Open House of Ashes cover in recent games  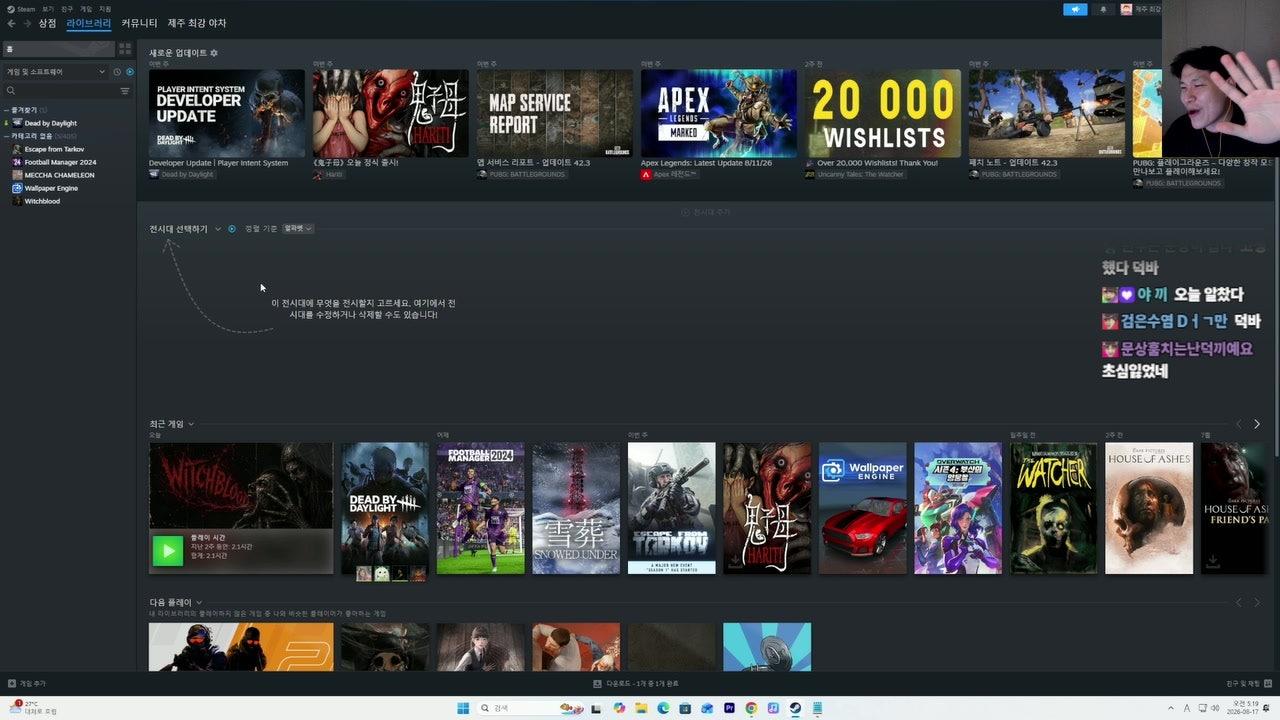pyautogui.click(x=1149, y=508)
